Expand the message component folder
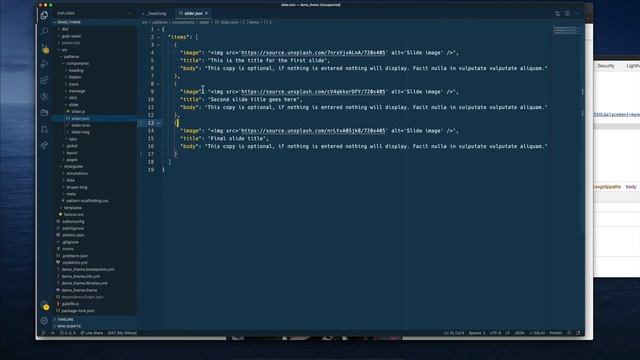 click(77, 91)
